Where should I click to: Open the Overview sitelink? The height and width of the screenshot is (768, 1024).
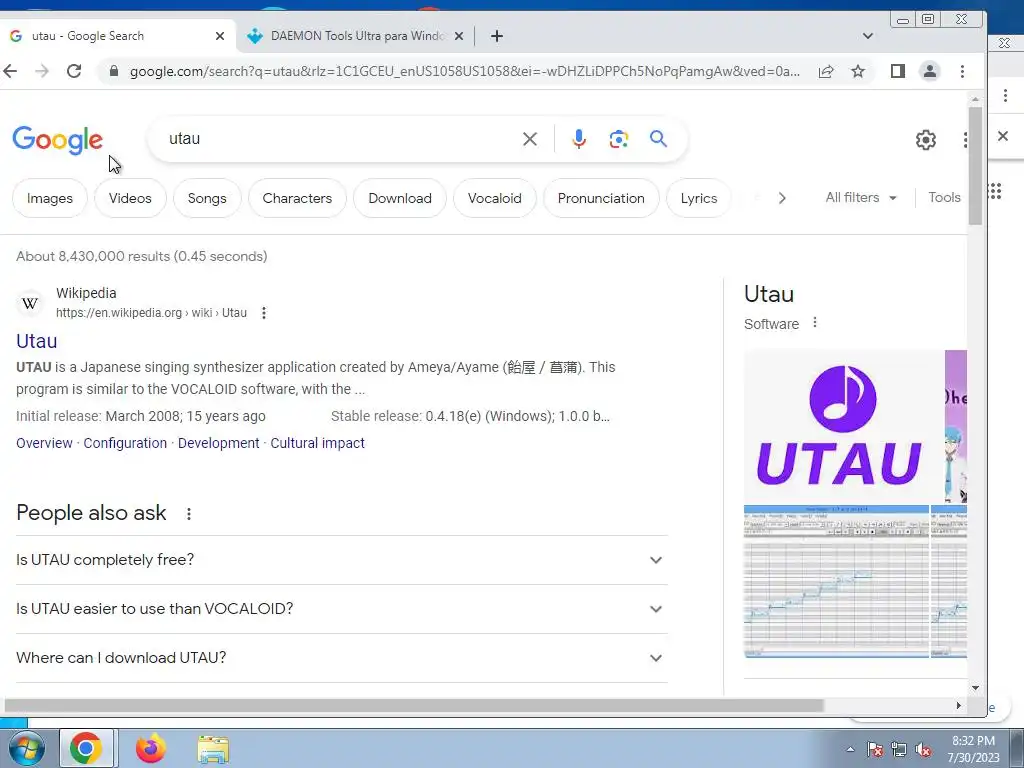point(44,443)
